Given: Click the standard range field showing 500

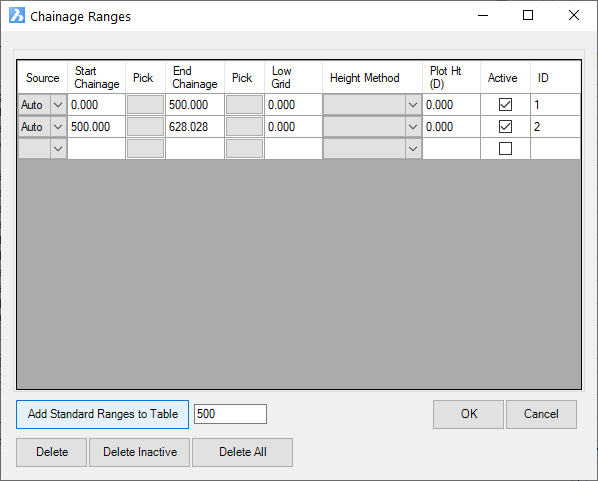Looking at the screenshot, I should pyautogui.click(x=230, y=414).
